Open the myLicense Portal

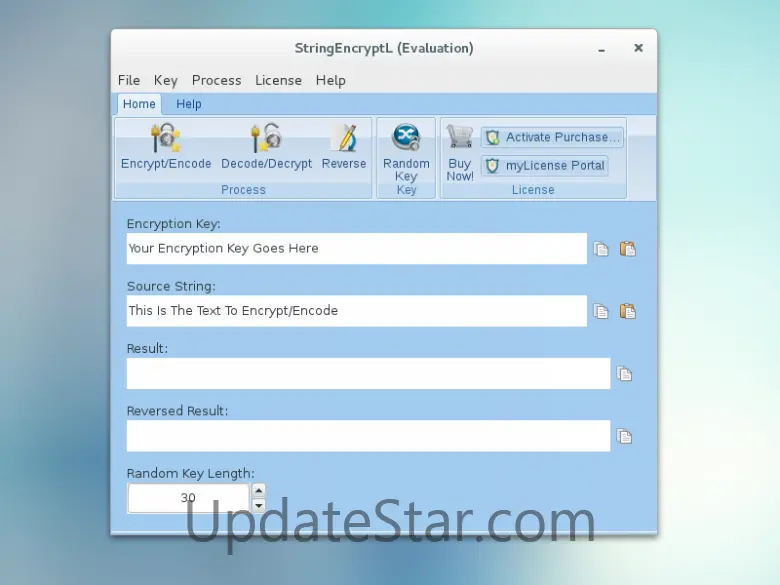(x=545, y=166)
